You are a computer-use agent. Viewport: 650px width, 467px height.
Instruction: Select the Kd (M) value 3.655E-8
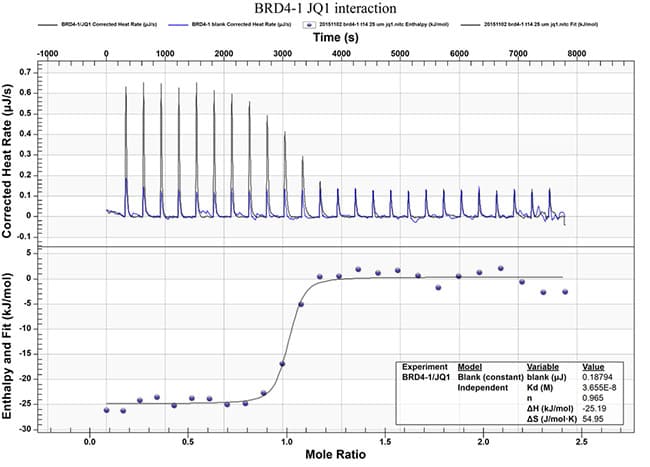point(601,387)
